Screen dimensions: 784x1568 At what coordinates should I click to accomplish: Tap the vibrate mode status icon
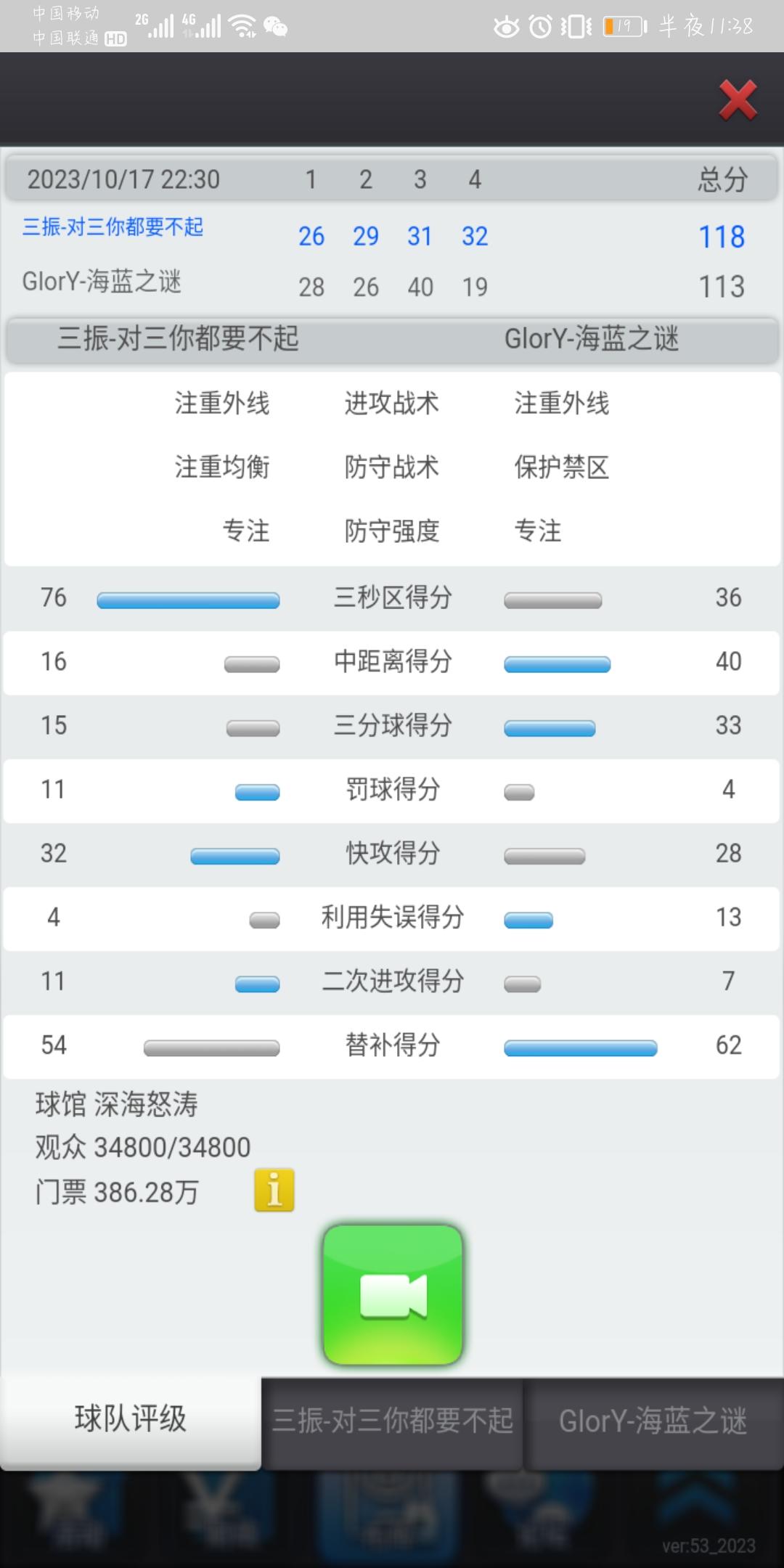click(576, 27)
